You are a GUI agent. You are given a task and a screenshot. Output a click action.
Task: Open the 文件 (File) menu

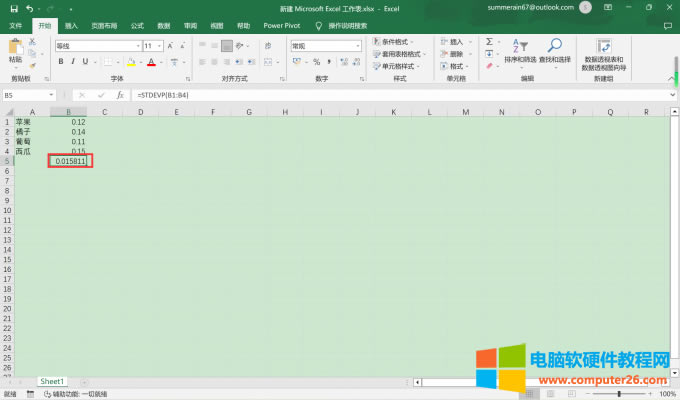coord(15,25)
